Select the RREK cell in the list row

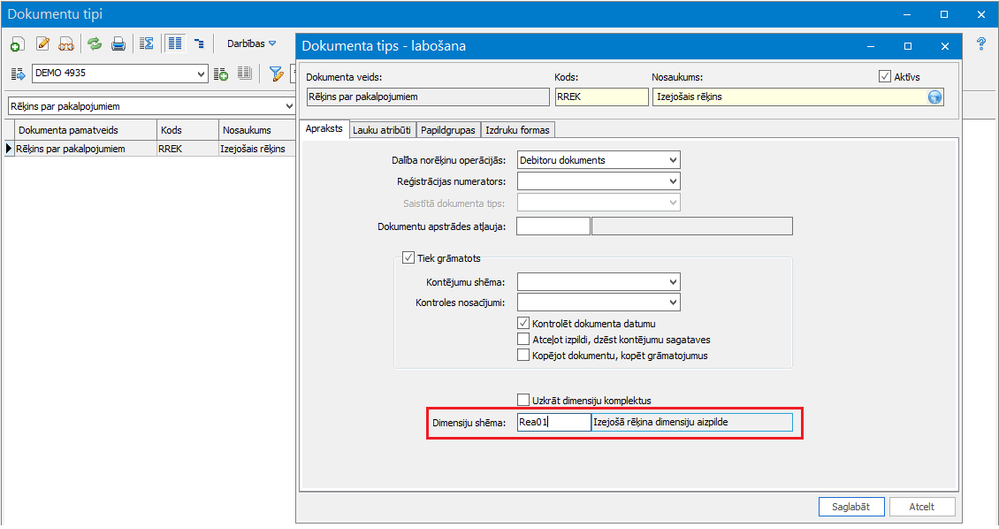(x=187, y=149)
